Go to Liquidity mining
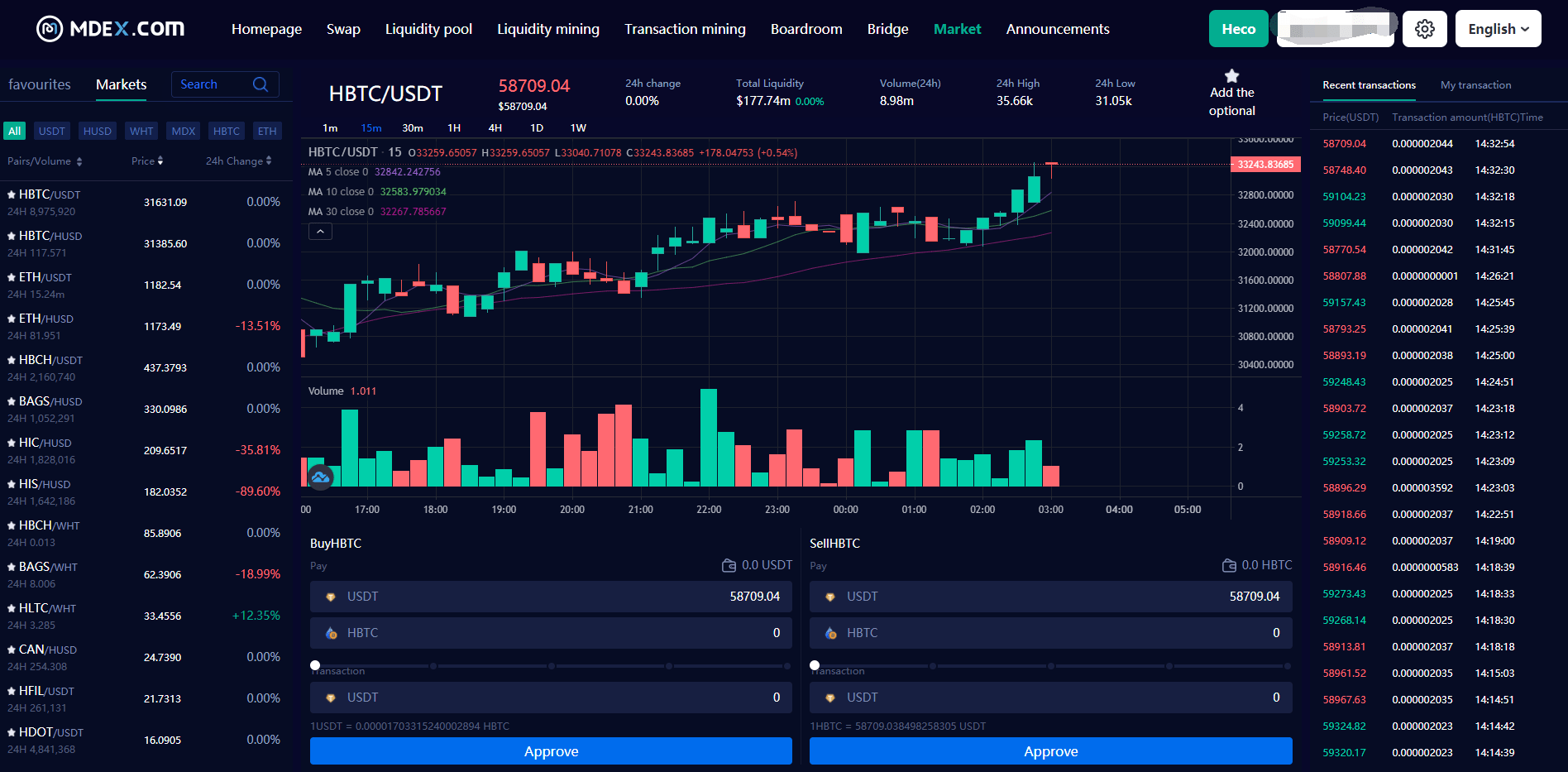Viewport: 1568px width, 772px height. (548, 29)
